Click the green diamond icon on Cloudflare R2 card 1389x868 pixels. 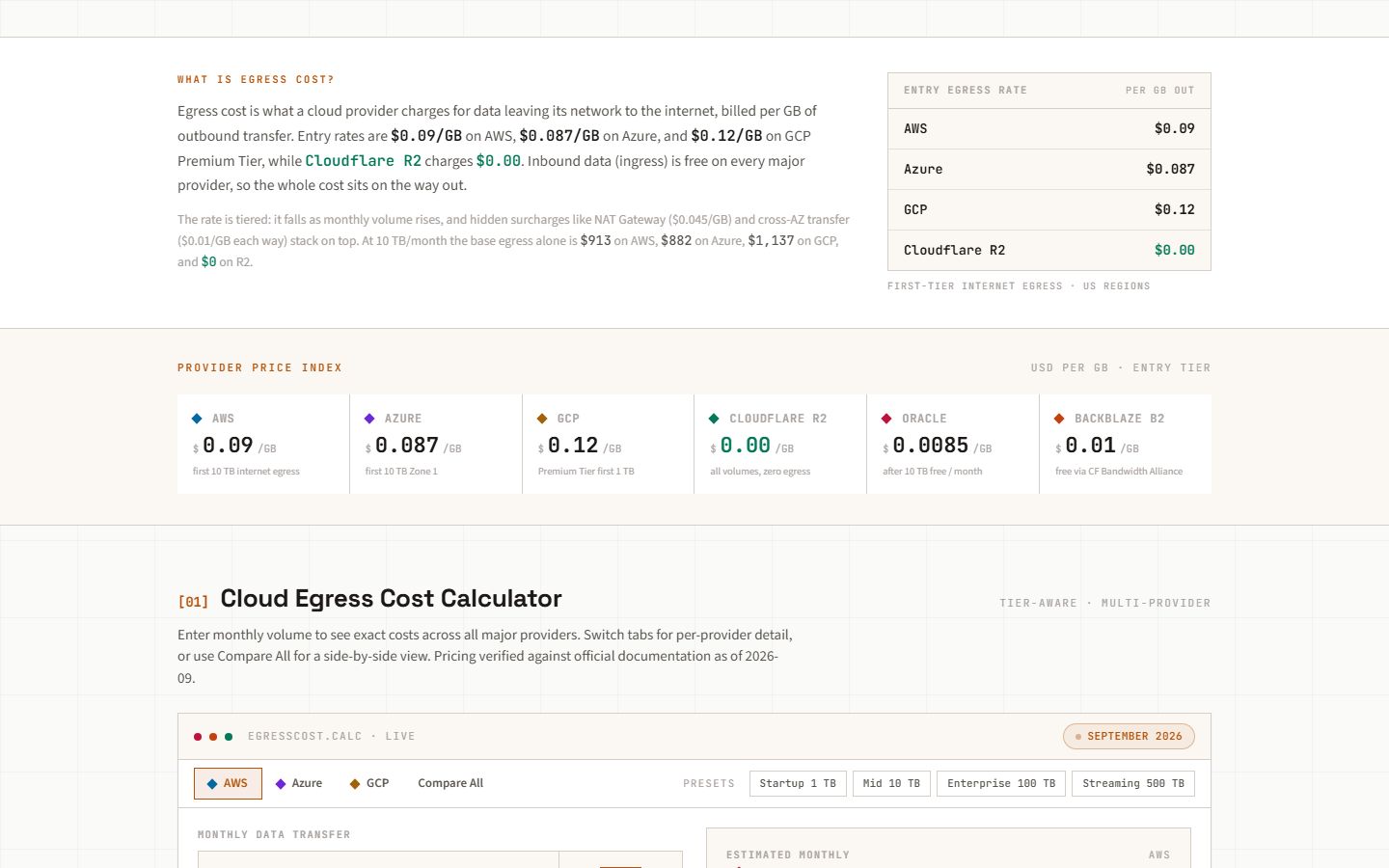(x=714, y=419)
